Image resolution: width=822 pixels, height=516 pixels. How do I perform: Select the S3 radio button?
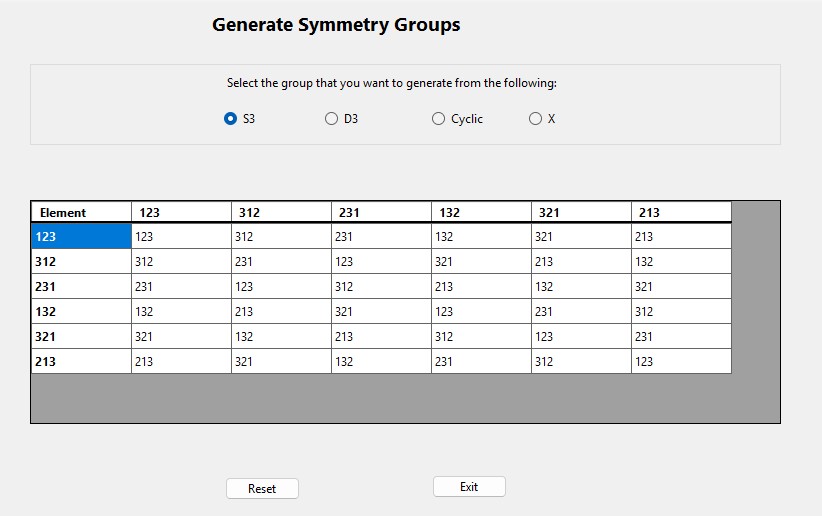pyautogui.click(x=239, y=119)
